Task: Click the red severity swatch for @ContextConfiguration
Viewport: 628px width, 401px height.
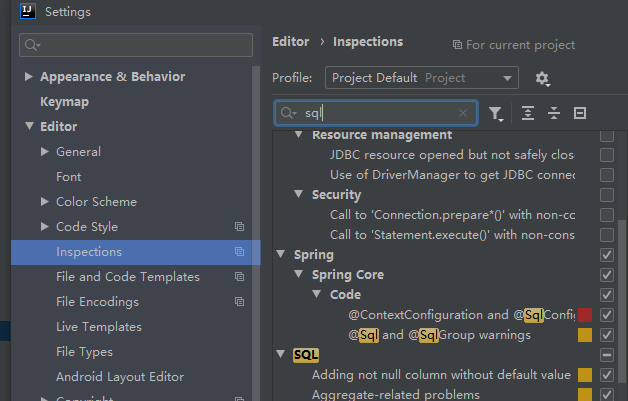Action: click(585, 315)
